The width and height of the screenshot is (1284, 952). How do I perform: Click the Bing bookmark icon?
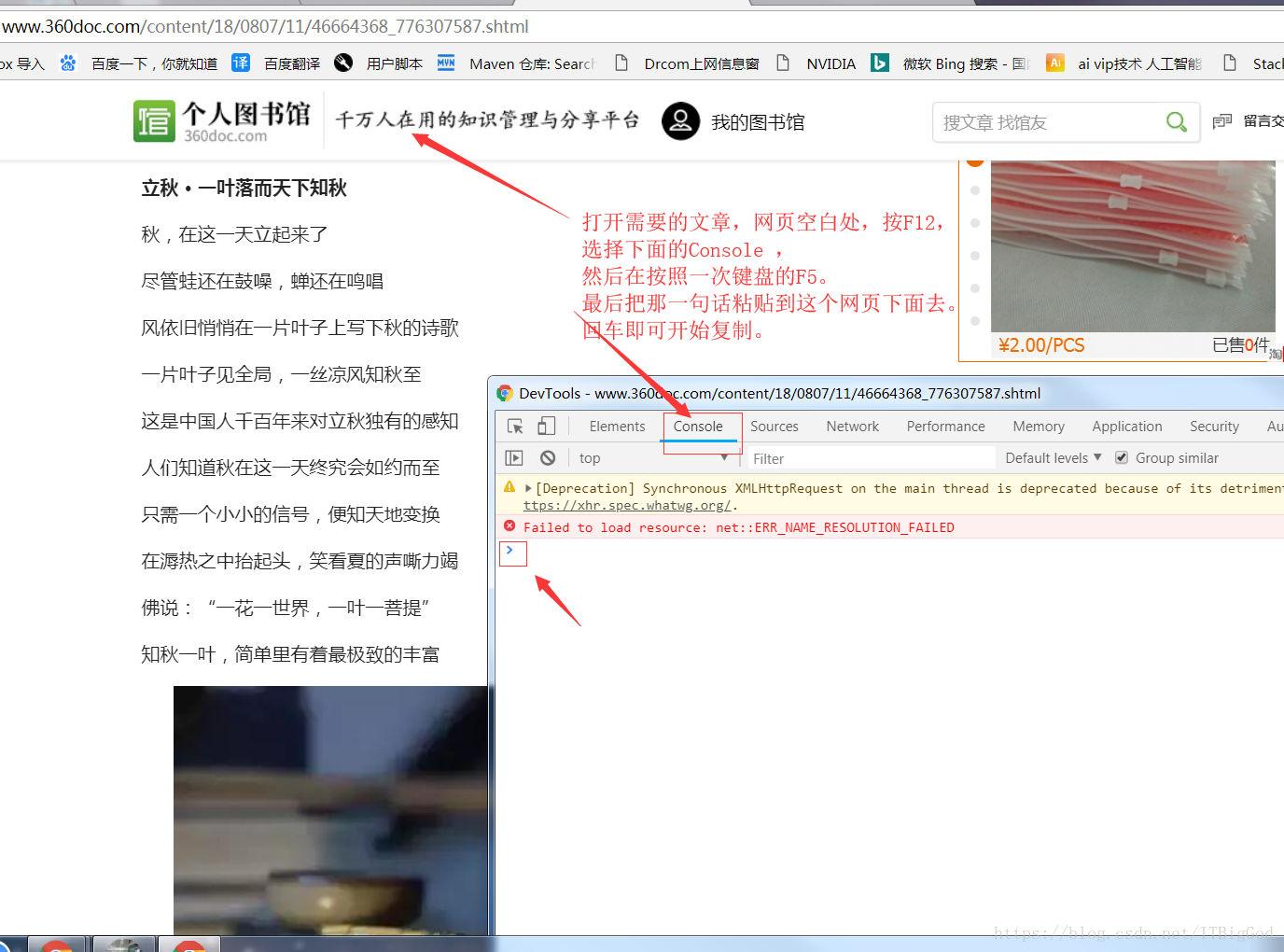point(879,63)
